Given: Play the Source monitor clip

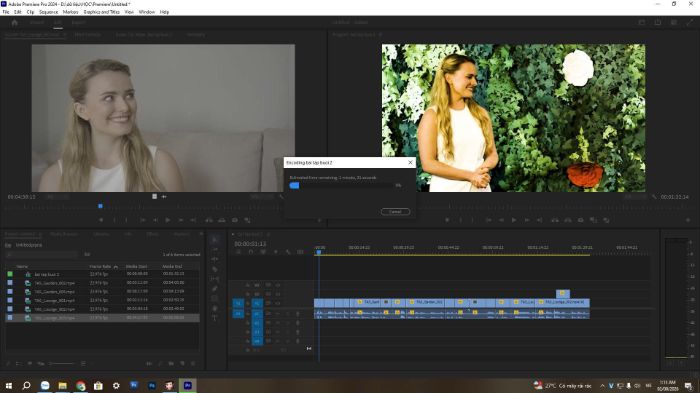Looking at the screenshot, I should pyautogui.click(x=168, y=220).
